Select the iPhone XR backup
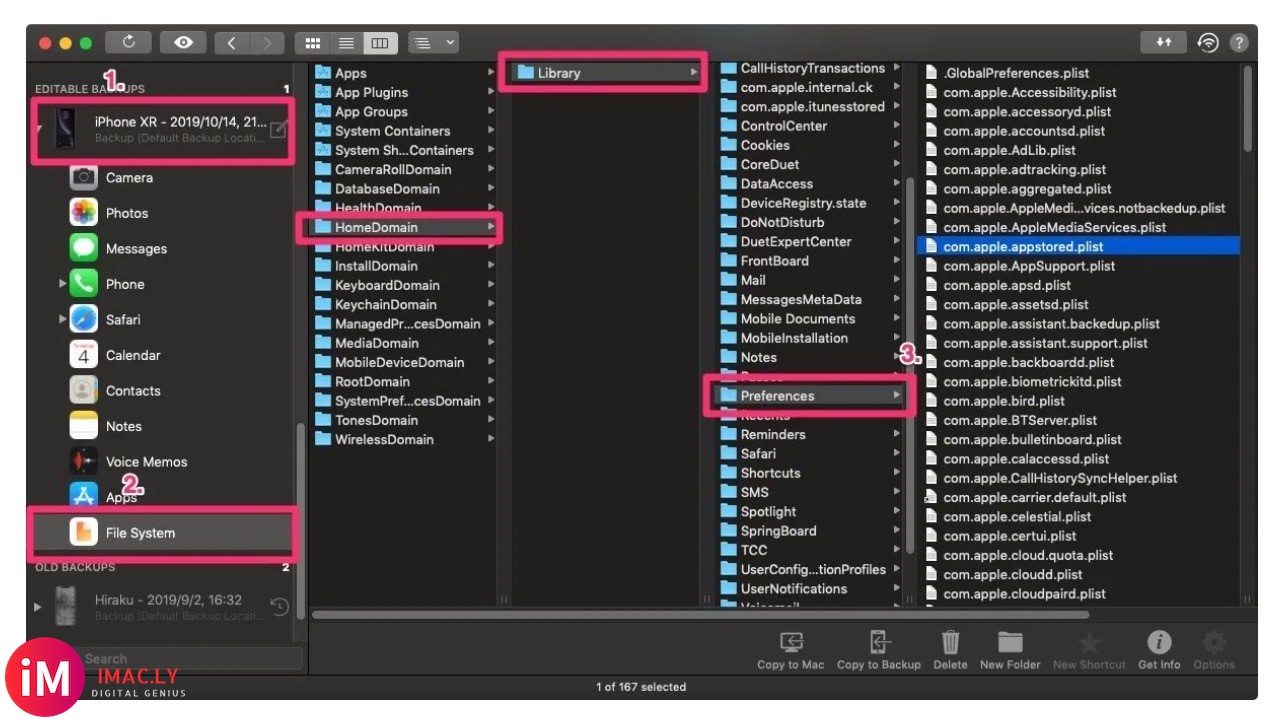 (x=164, y=130)
